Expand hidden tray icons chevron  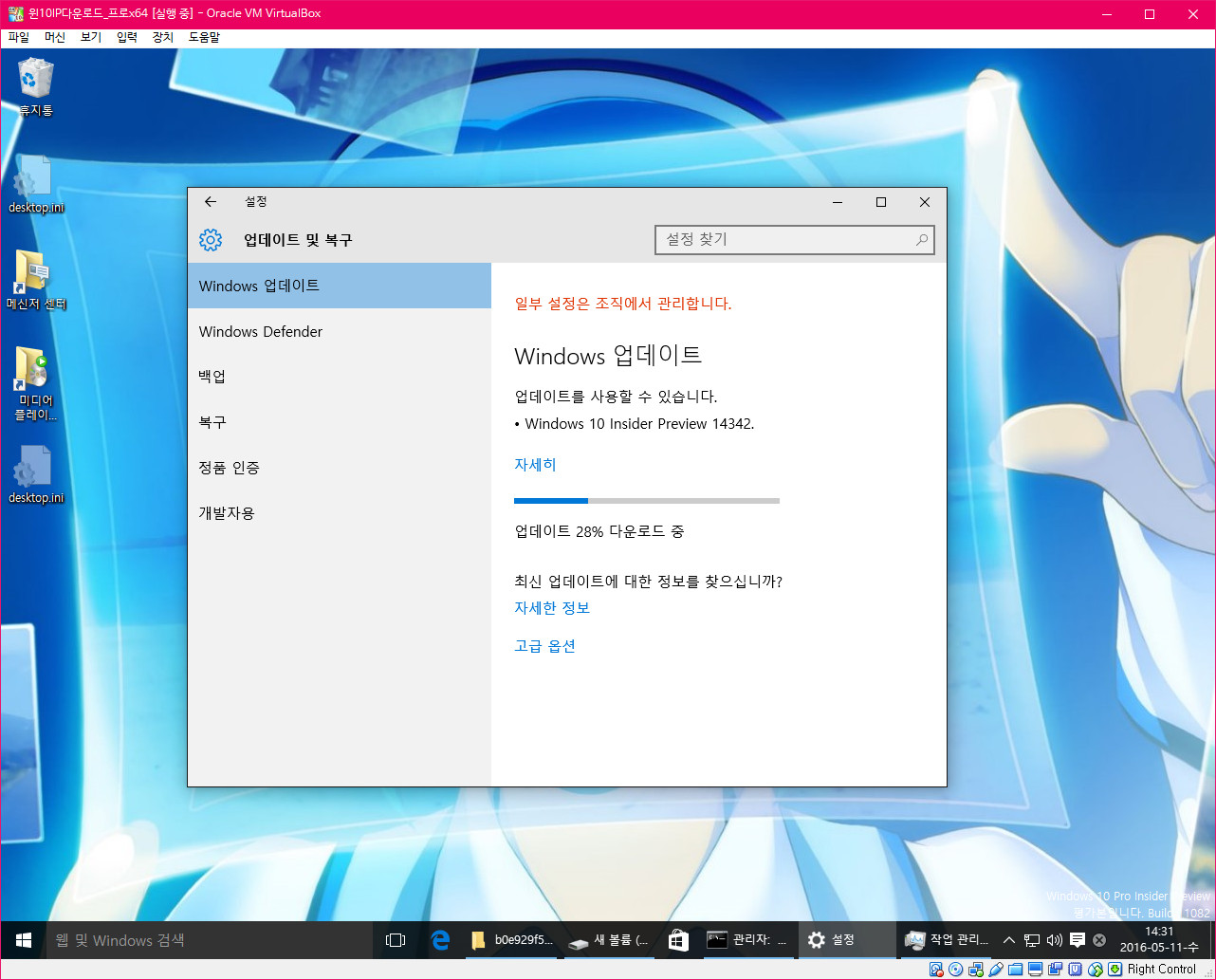tap(1009, 940)
